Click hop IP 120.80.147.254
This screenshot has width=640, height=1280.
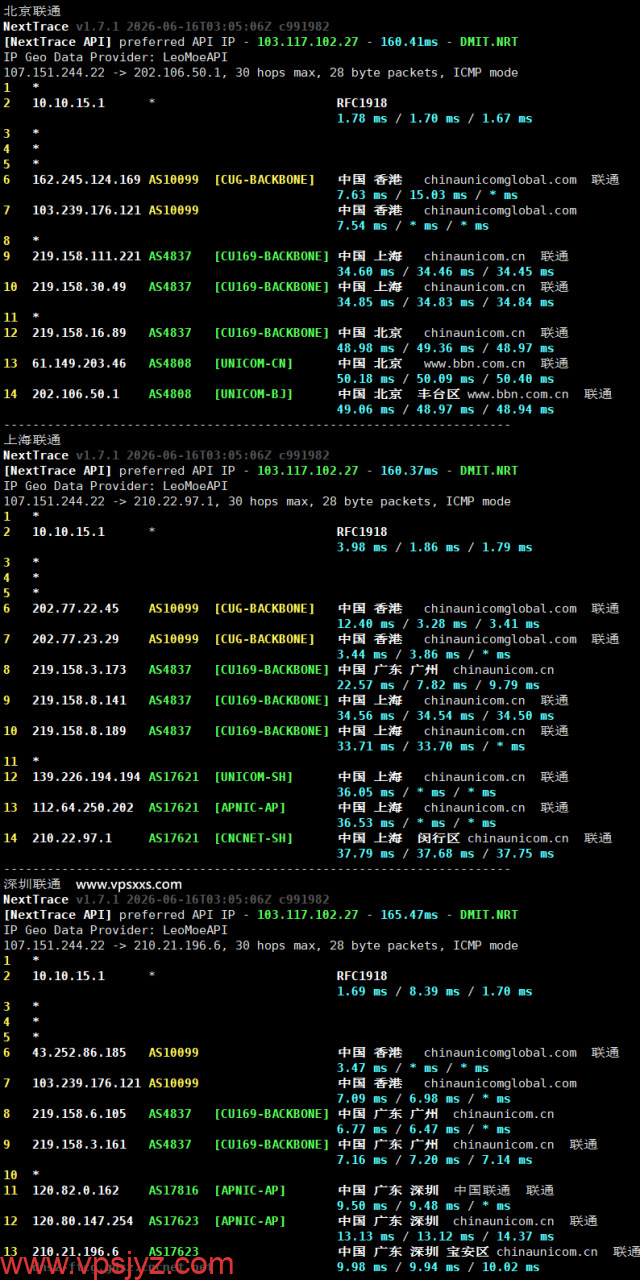pos(83,1221)
